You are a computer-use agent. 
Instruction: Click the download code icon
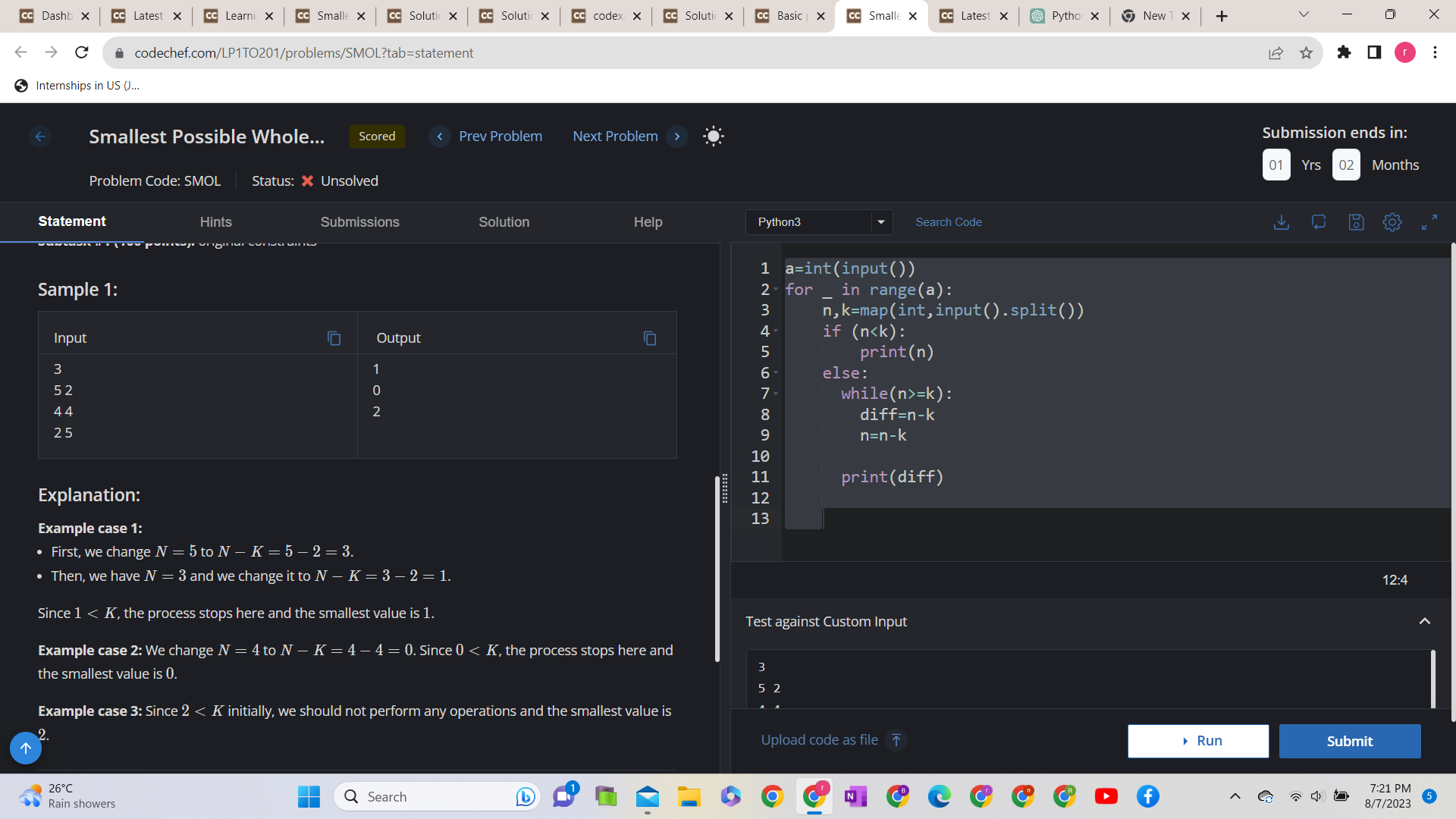pyautogui.click(x=1281, y=222)
